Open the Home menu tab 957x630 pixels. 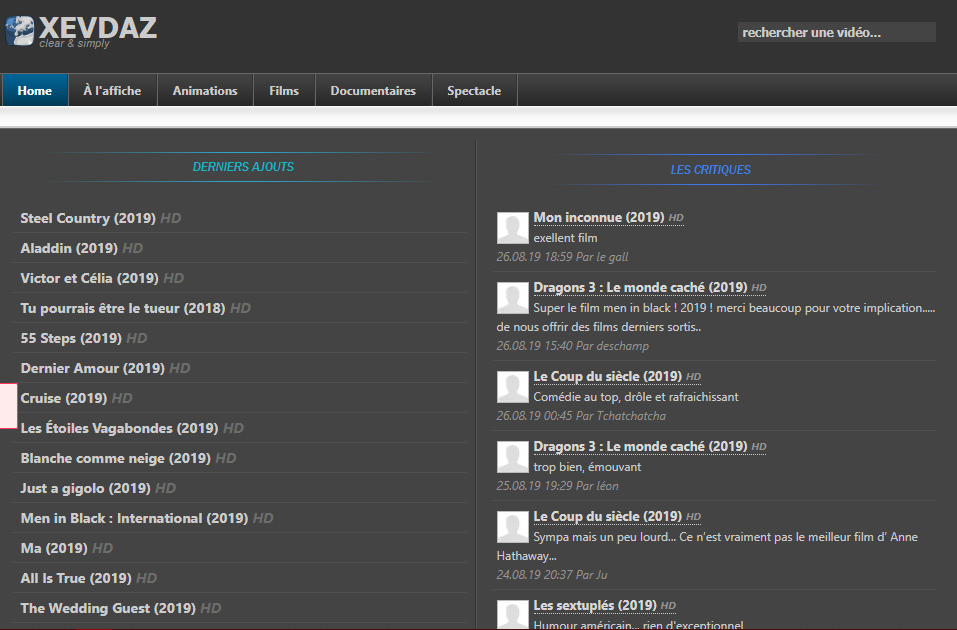pyautogui.click(x=35, y=90)
